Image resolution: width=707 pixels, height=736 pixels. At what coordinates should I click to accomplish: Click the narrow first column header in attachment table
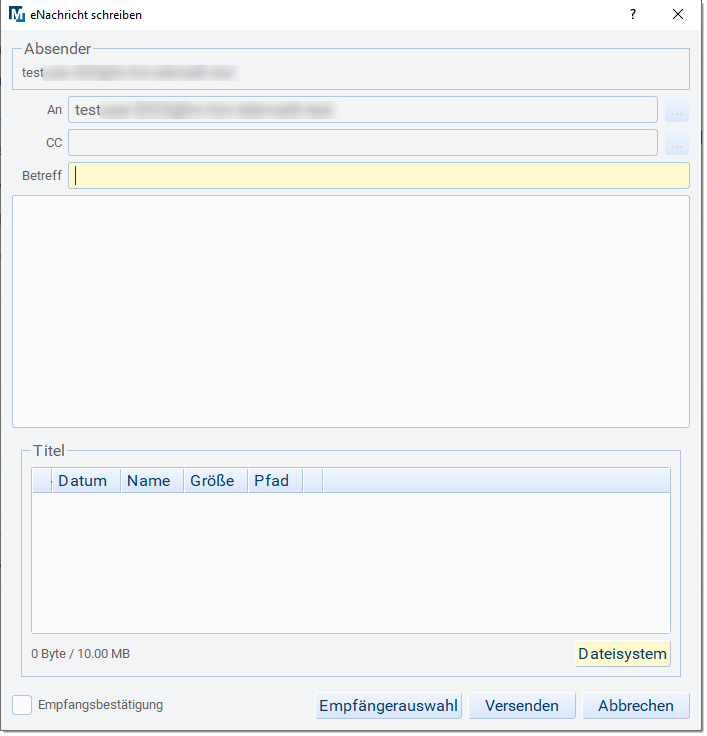pyautogui.click(x=42, y=481)
